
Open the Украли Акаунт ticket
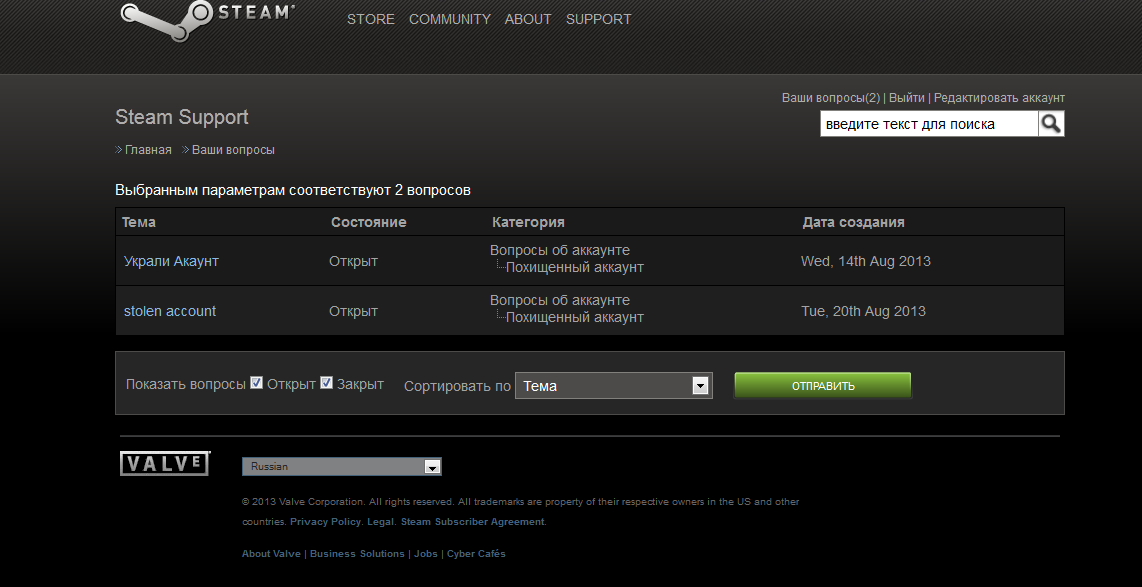(171, 261)
